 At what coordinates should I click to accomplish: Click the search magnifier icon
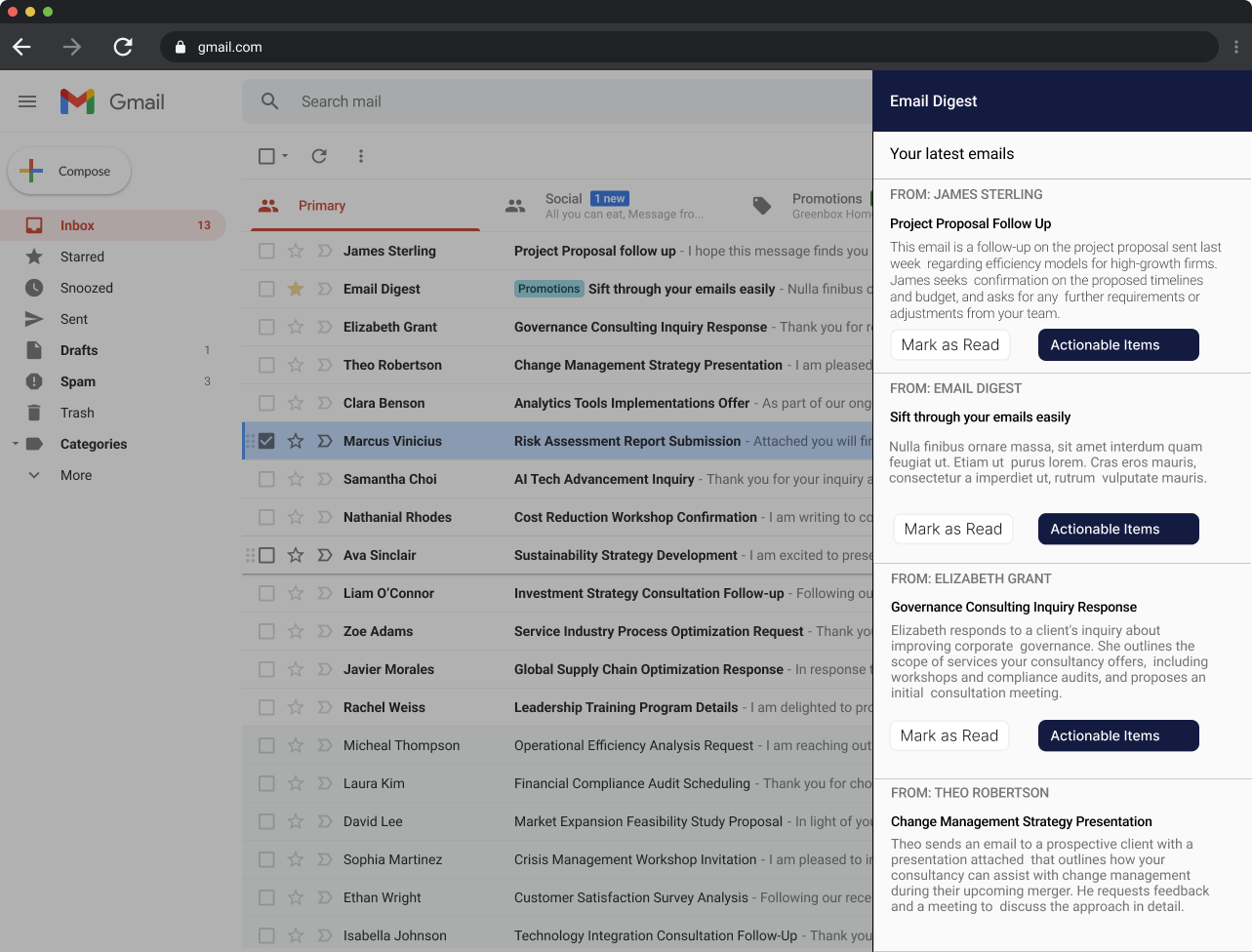pos(270,101)
